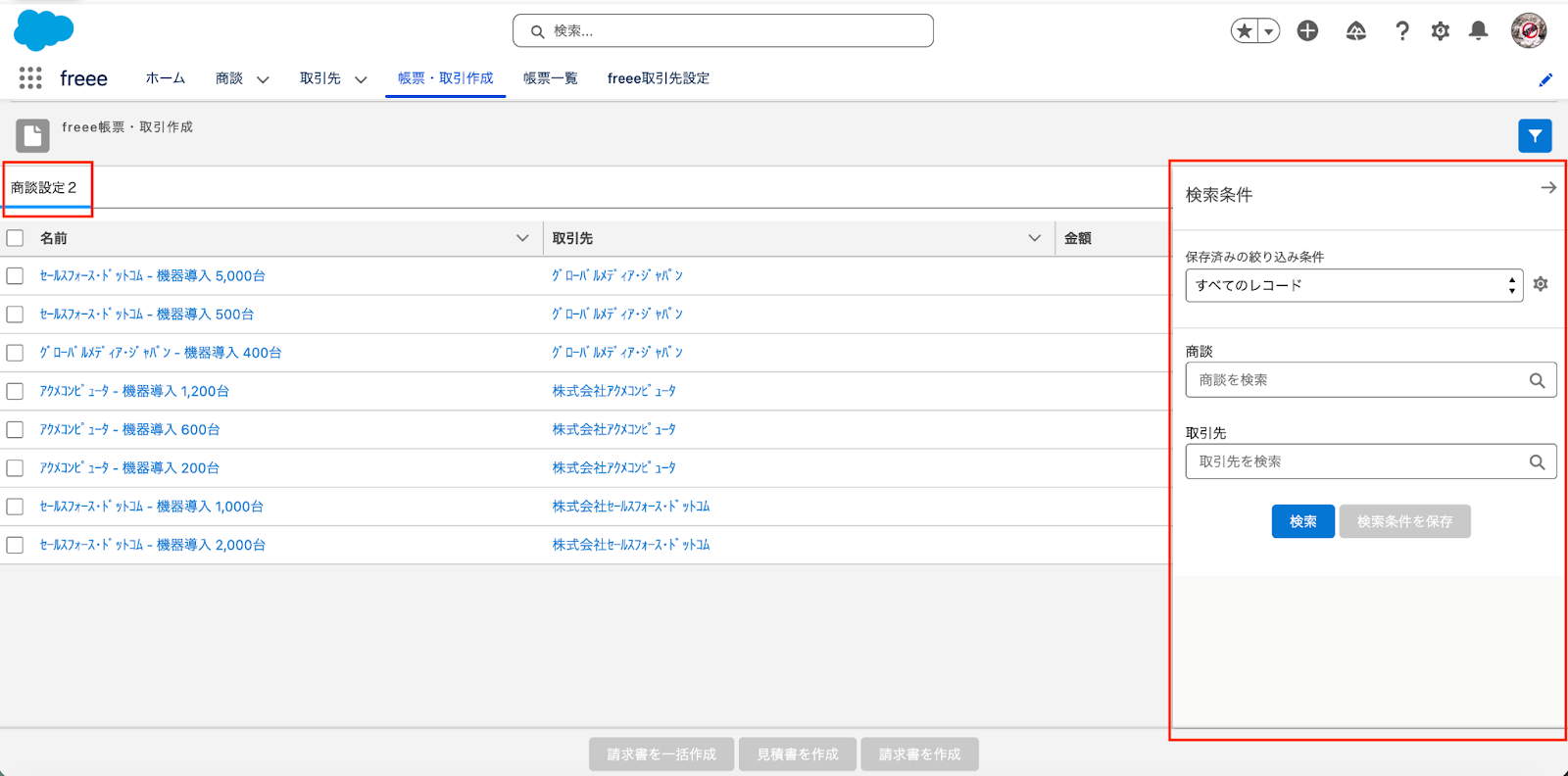Check the 機器導入 600台 row
Image resolution: width=1568 pixels, height=776 pixels.
[15, 430]
